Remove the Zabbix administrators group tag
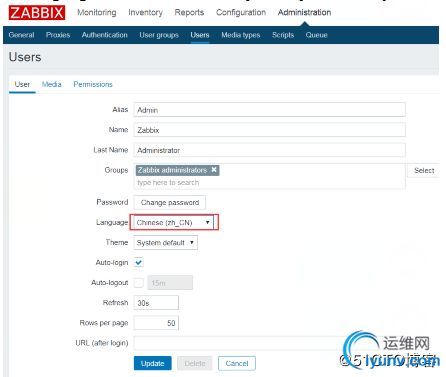Screen dimensions: 446x377 [x=214, y=170]
